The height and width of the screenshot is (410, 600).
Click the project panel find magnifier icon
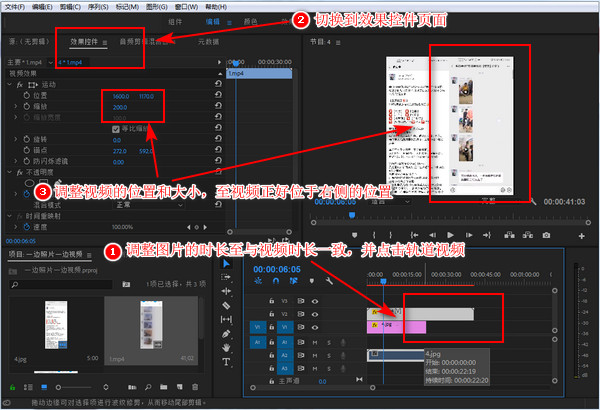[x=148, y=387]
